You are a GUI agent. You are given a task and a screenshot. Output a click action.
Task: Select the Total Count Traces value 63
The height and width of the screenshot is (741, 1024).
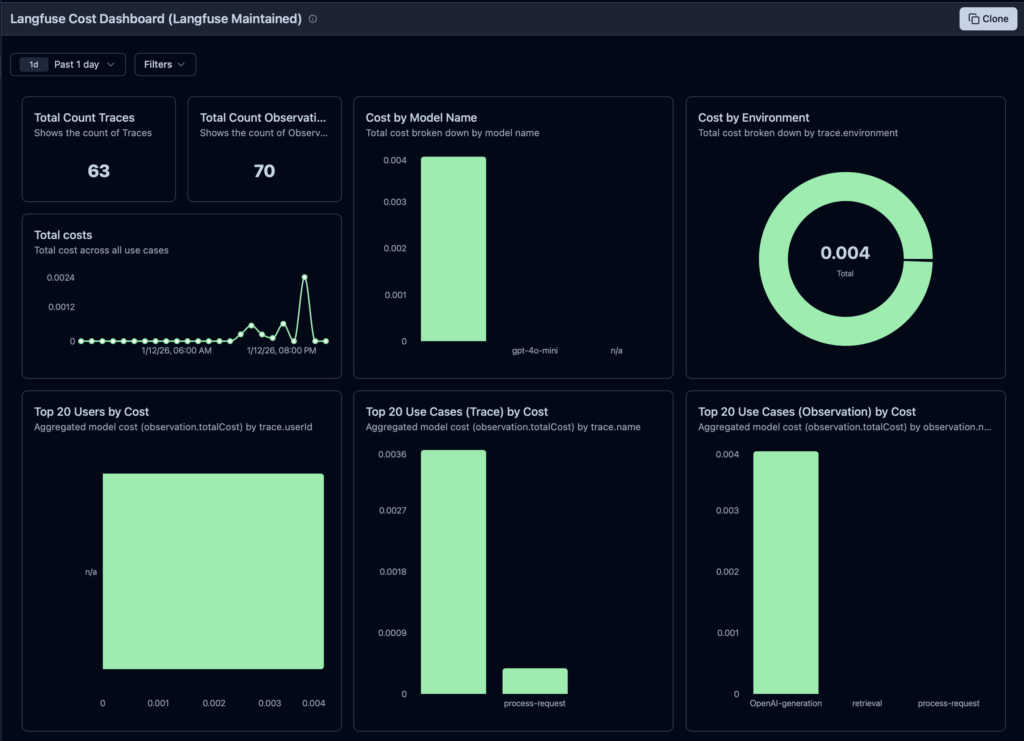pyautogui.click(x=98, y=171)
